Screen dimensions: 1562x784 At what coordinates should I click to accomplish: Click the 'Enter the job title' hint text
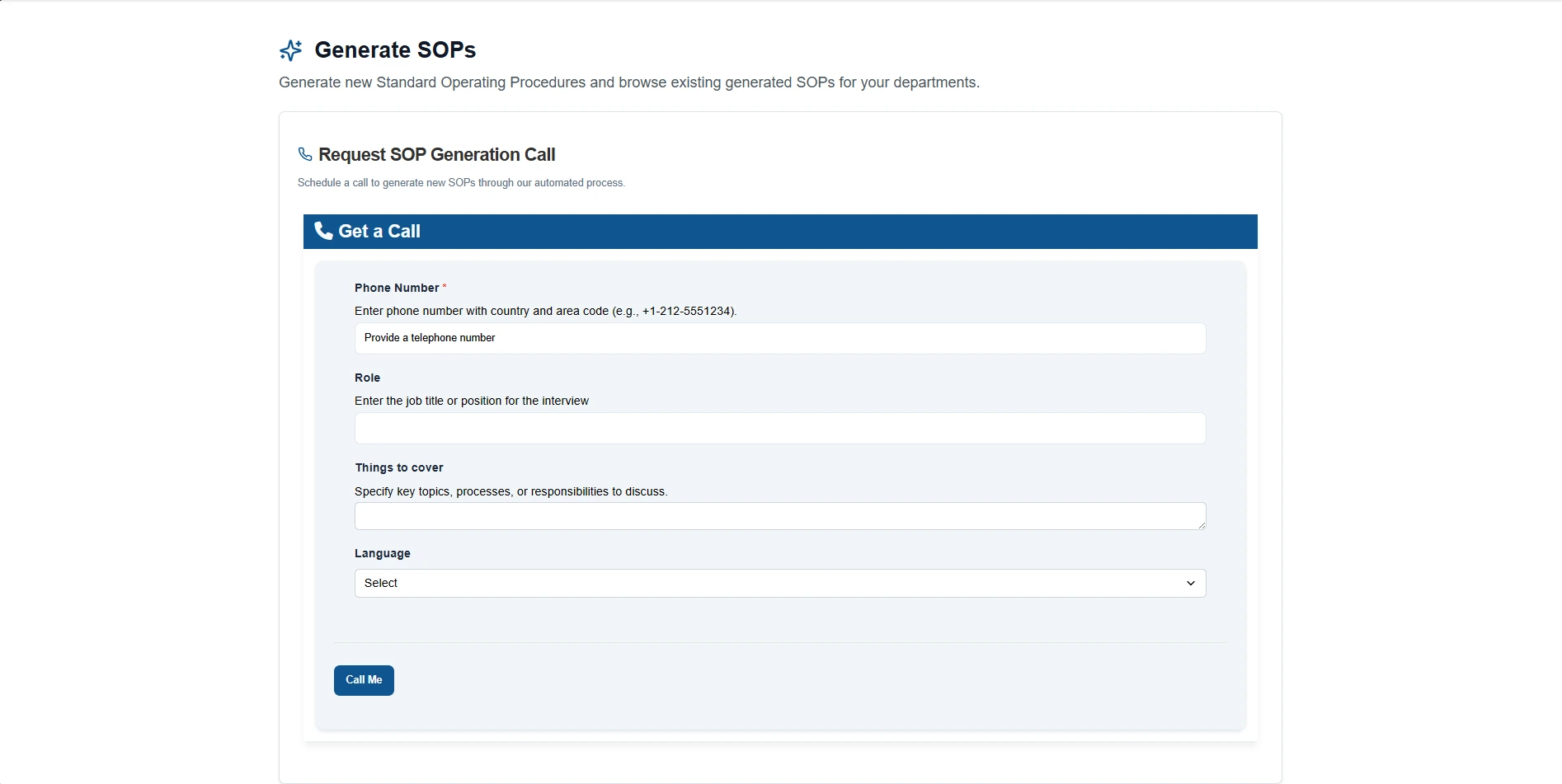472,401
